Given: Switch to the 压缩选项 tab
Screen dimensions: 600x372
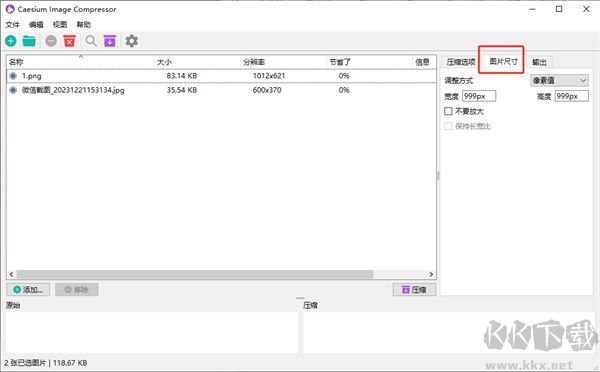Looking at the screenshot, I should tap(461, 62).
